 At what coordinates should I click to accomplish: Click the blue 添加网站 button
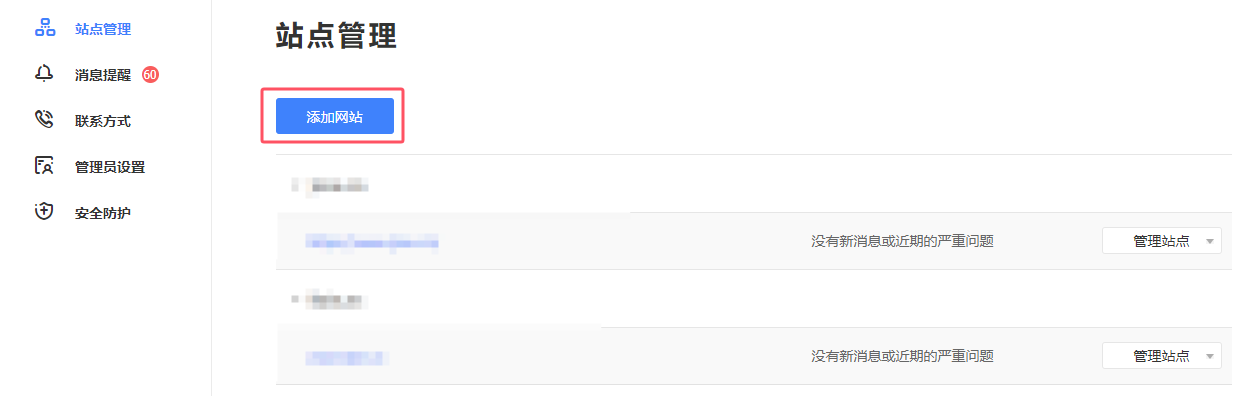pos(335,116)
